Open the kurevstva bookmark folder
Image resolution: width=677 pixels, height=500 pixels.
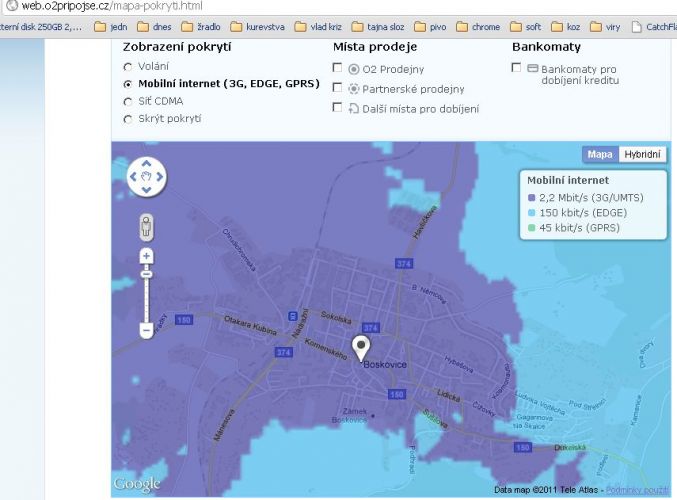pyautogui.click(x=257, y=27)
